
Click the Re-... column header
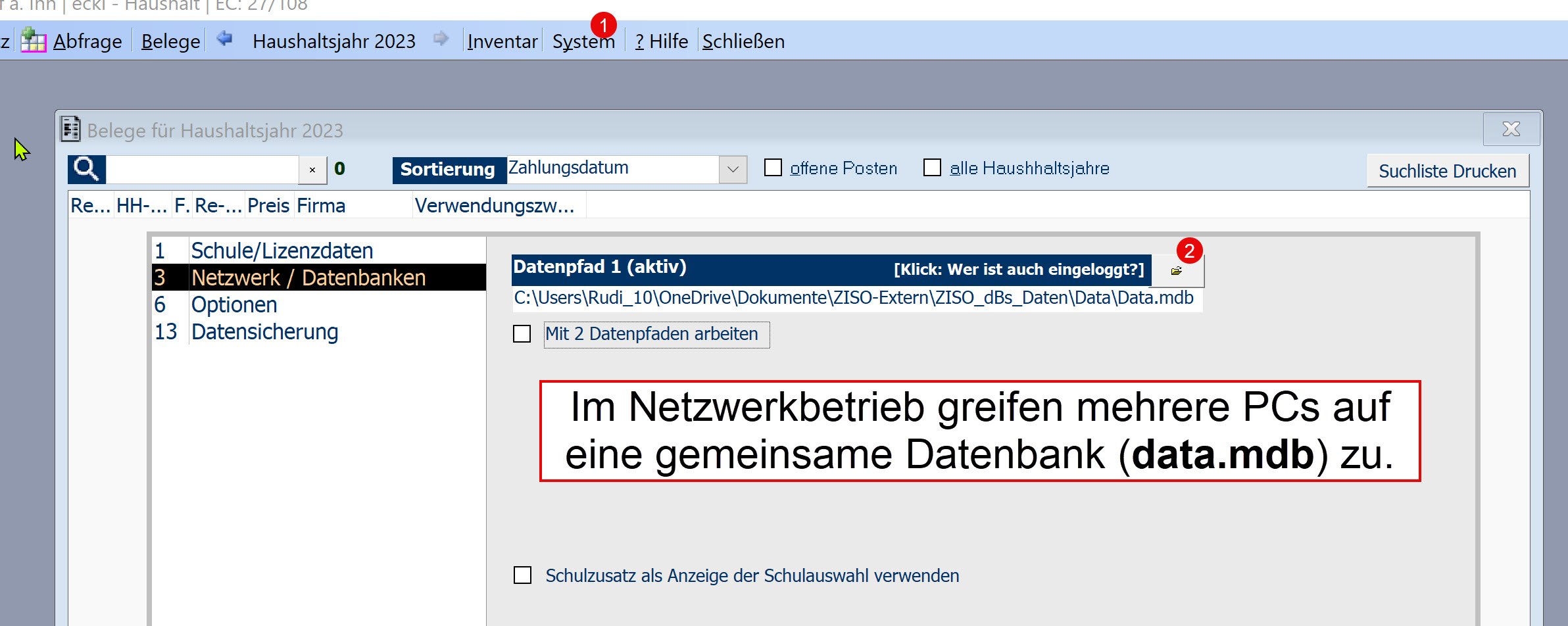(x=218, y=205)
